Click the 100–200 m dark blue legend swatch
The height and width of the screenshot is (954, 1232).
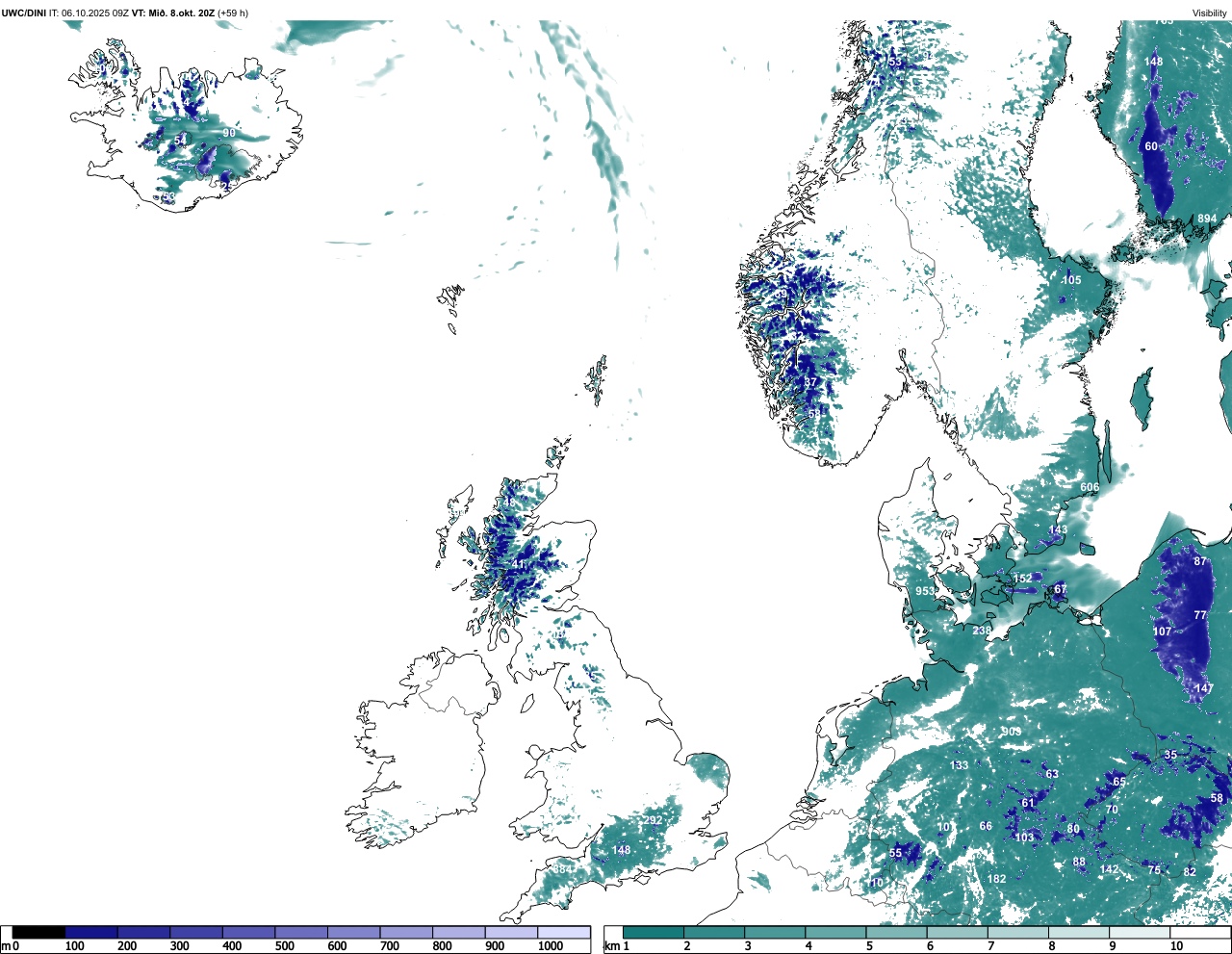tap(91, 932)
